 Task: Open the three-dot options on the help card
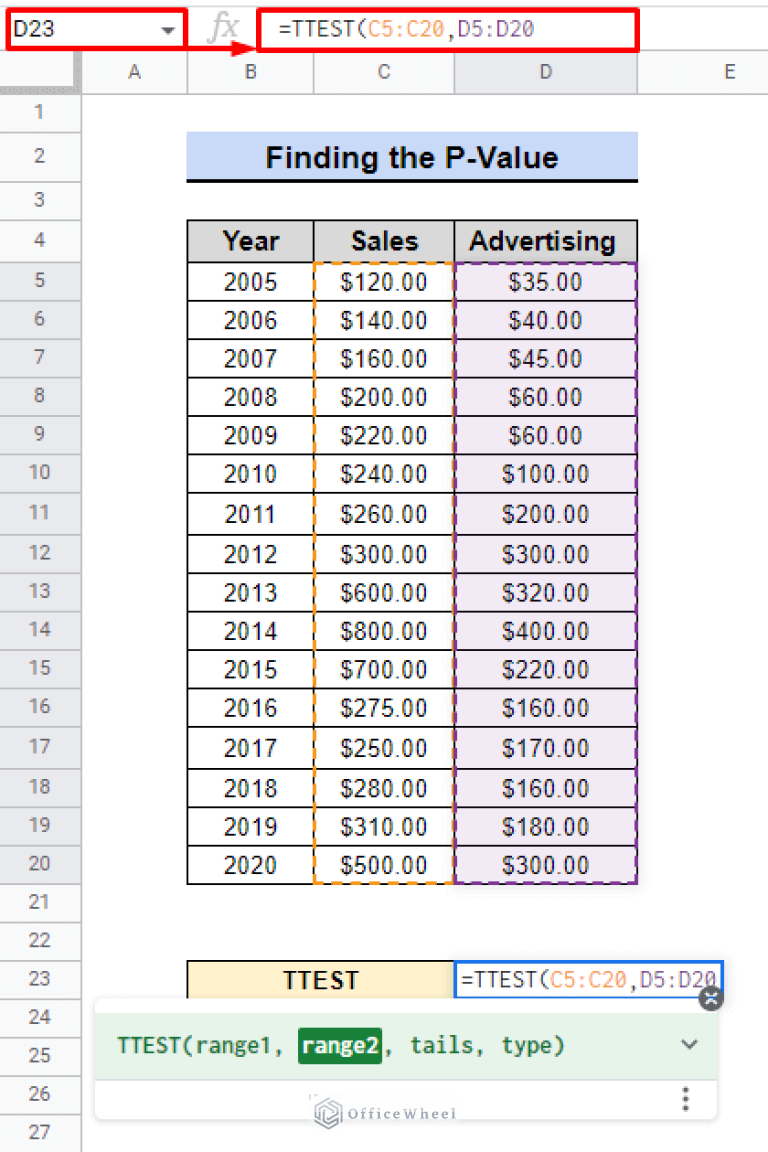coord(686,1098)
